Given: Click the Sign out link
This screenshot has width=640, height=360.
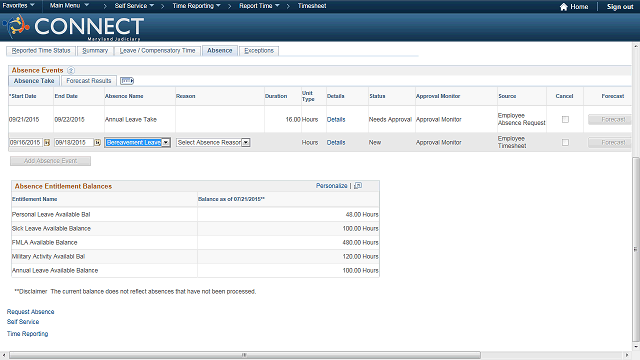Looking at the screenshot, I should (620, 7).
